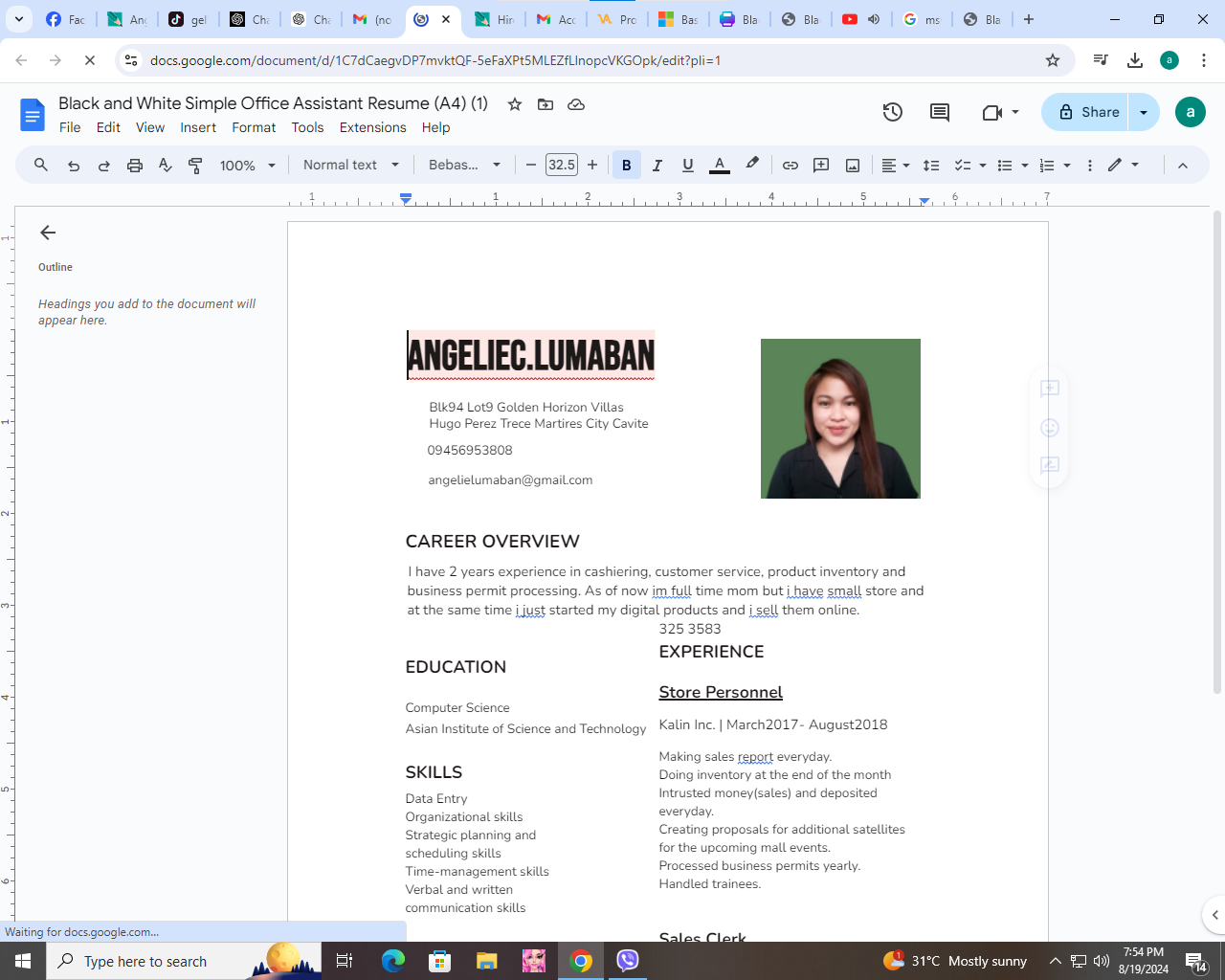Open the Extensions menu
The height and width of the screenshot is (980, 1225).
(372, 127)
